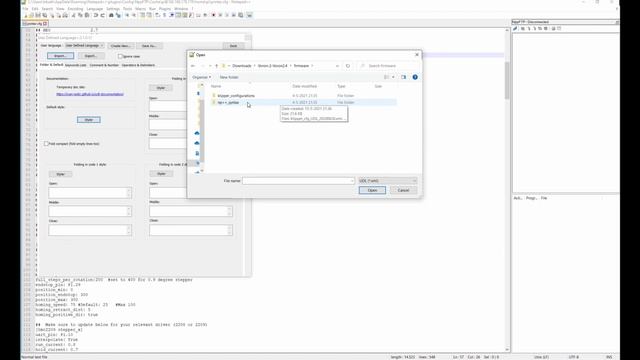Click the Zoom Out toolbar icon
Image resolution: width=640 pixels, height=360 pixels.
[x=134, y=15]
